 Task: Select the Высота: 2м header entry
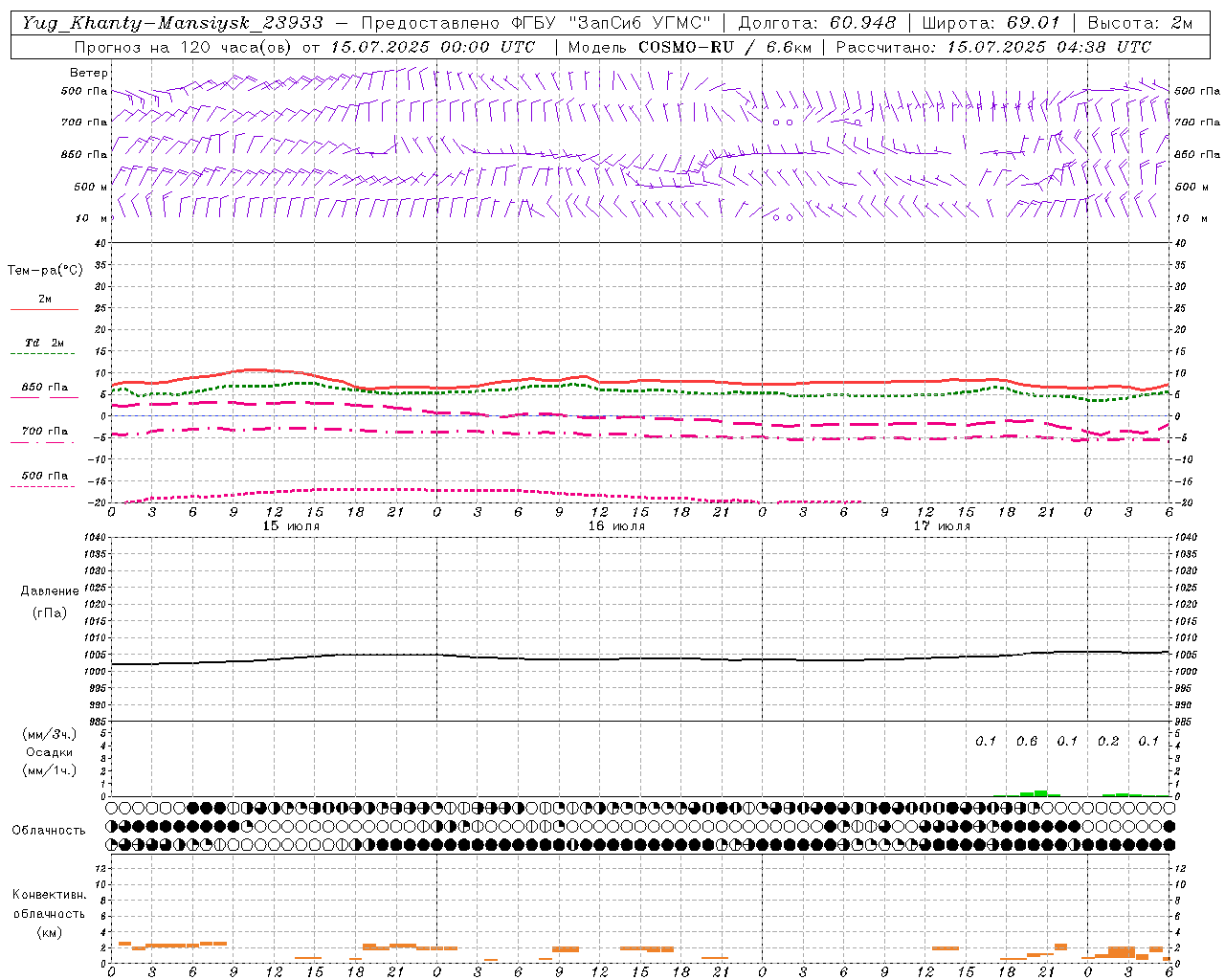1140,23
